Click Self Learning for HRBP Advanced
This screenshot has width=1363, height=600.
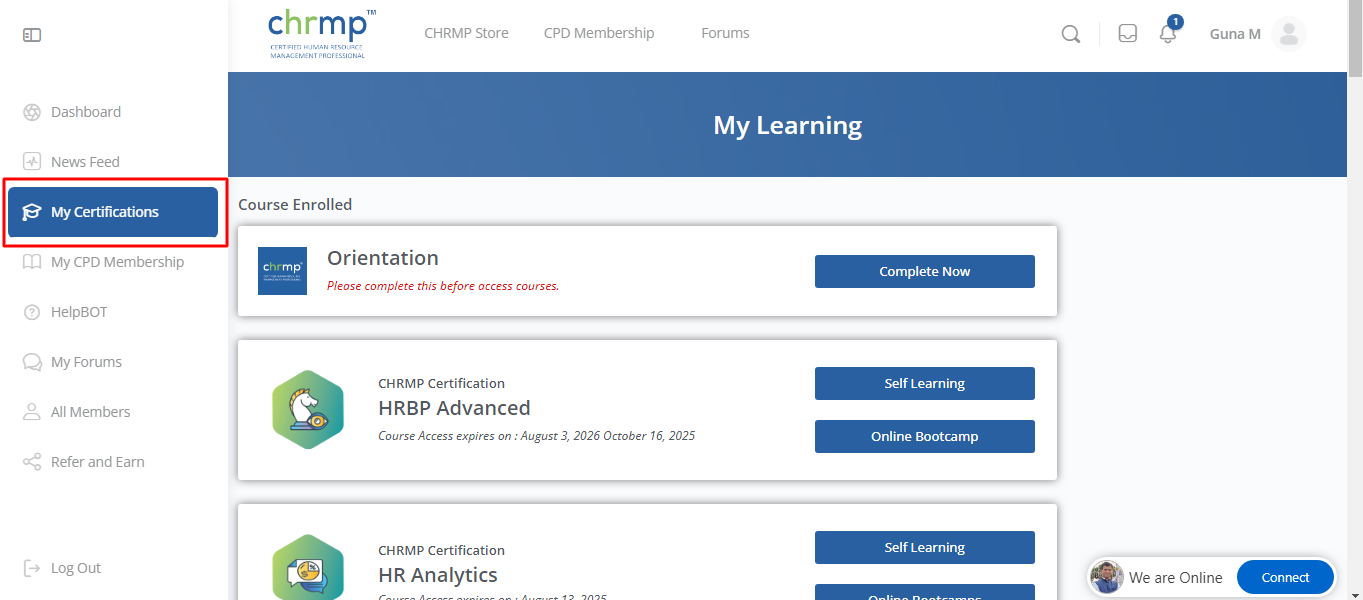tap(925, 383)
